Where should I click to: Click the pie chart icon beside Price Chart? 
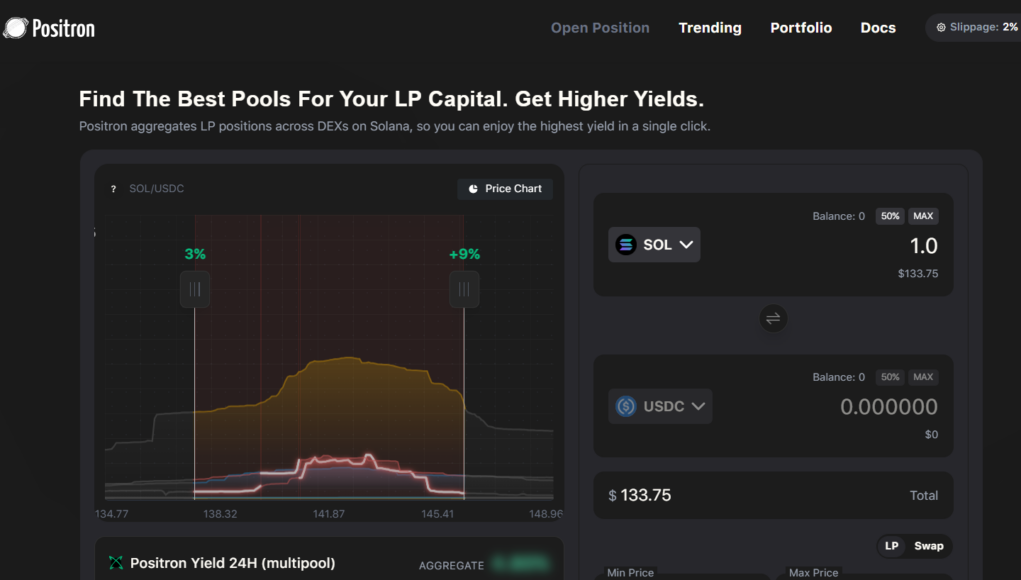pos(473,189)
